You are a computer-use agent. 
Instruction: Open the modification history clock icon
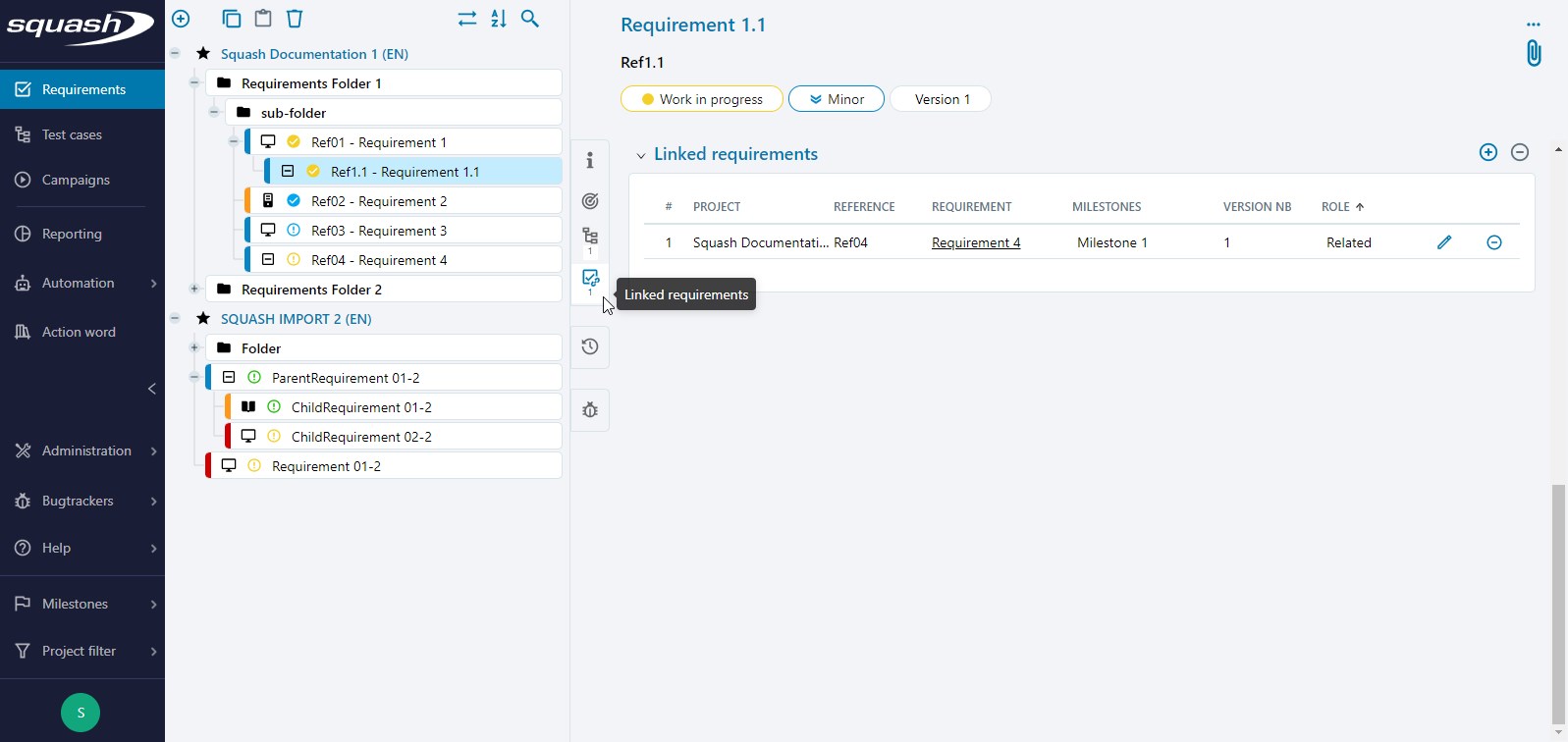590,346
